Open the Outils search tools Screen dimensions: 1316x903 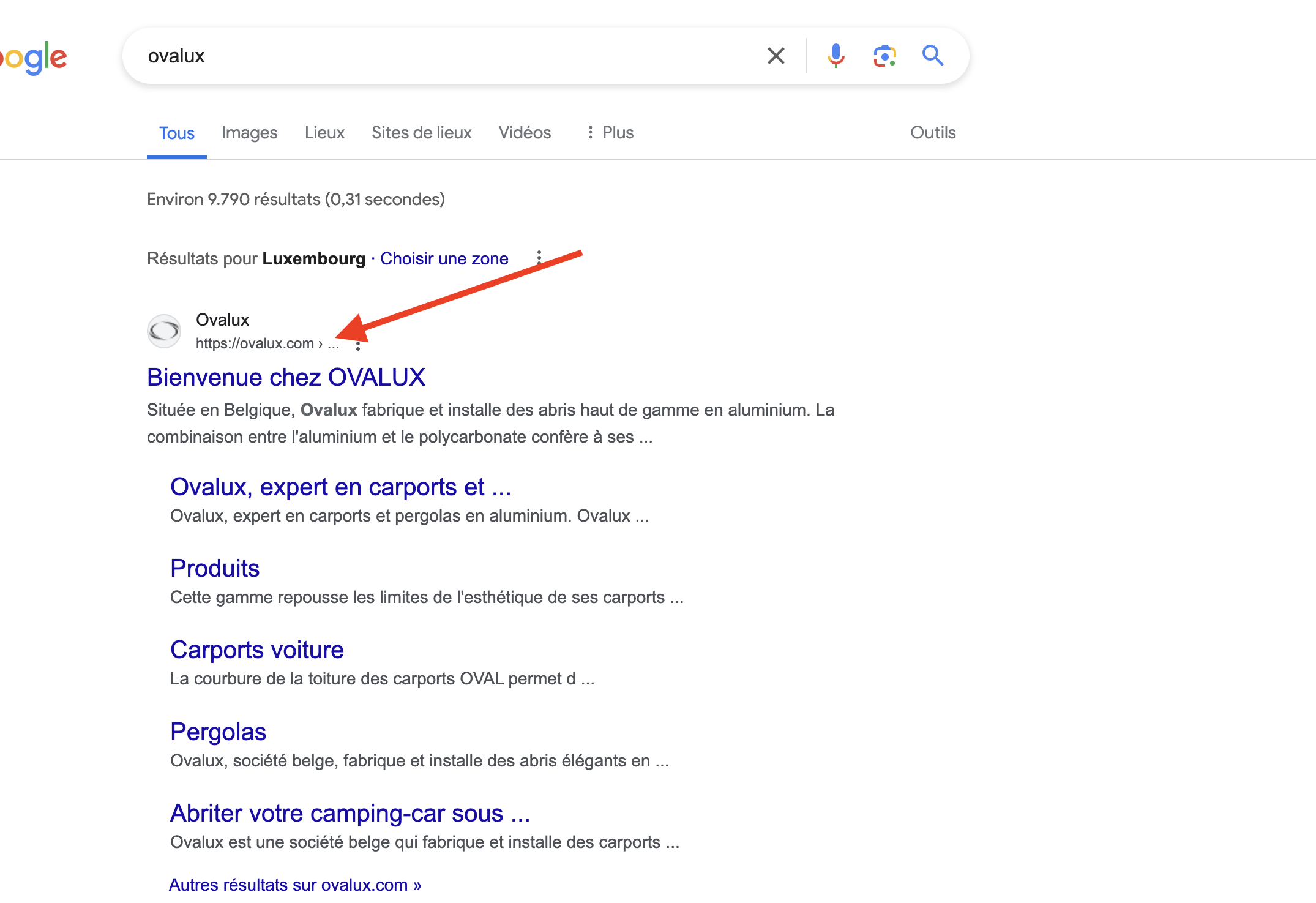[x=933, y=133]
